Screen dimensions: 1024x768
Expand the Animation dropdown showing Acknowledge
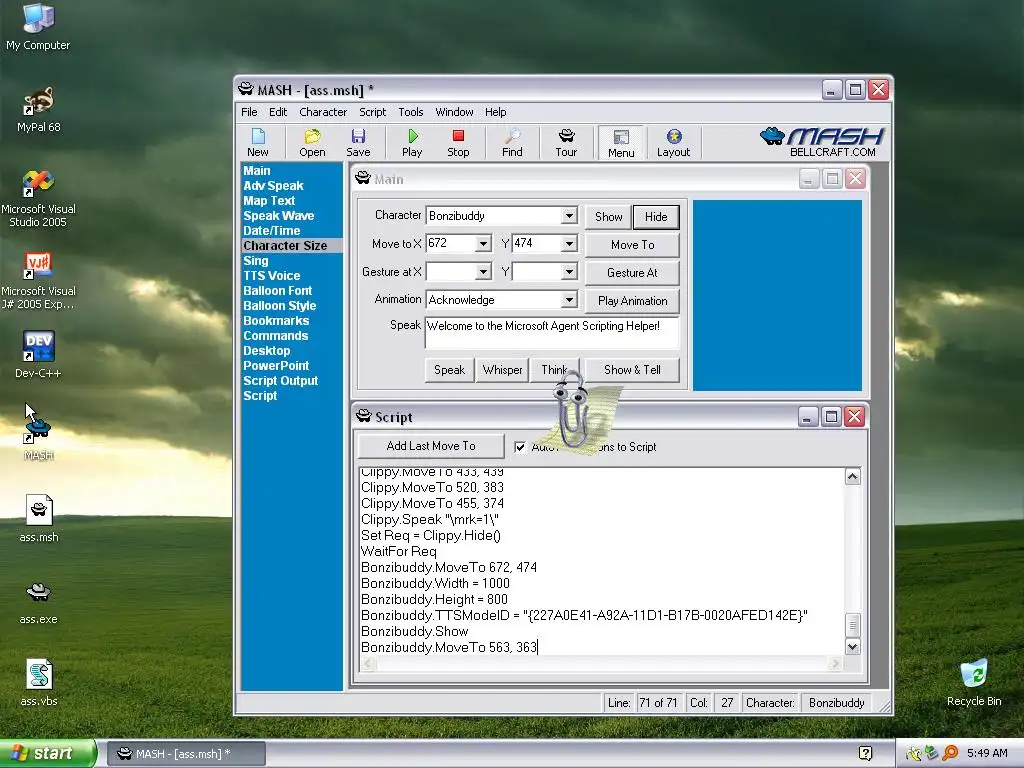569,300
